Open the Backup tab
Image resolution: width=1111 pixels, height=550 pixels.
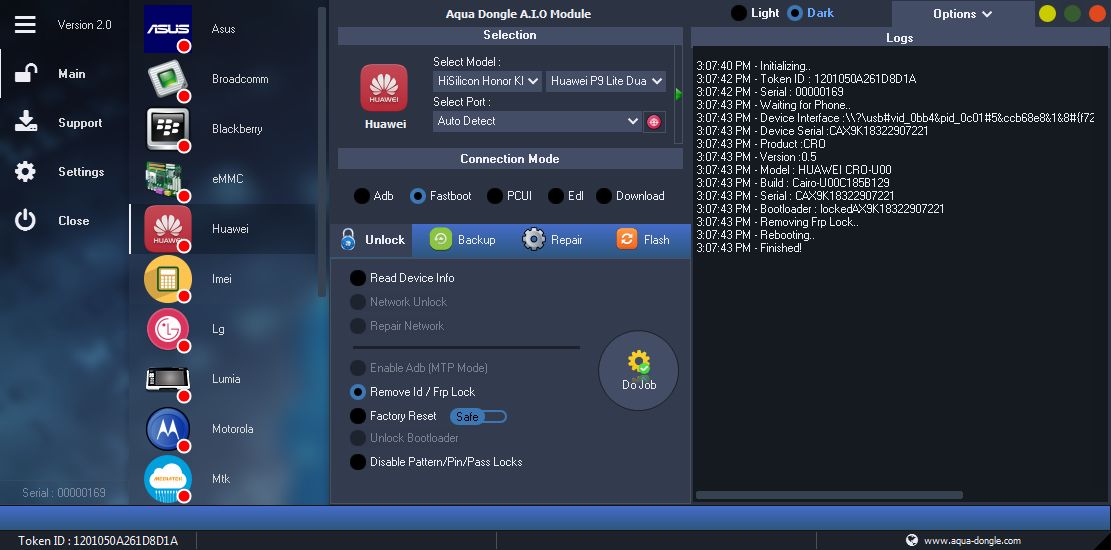463,240
